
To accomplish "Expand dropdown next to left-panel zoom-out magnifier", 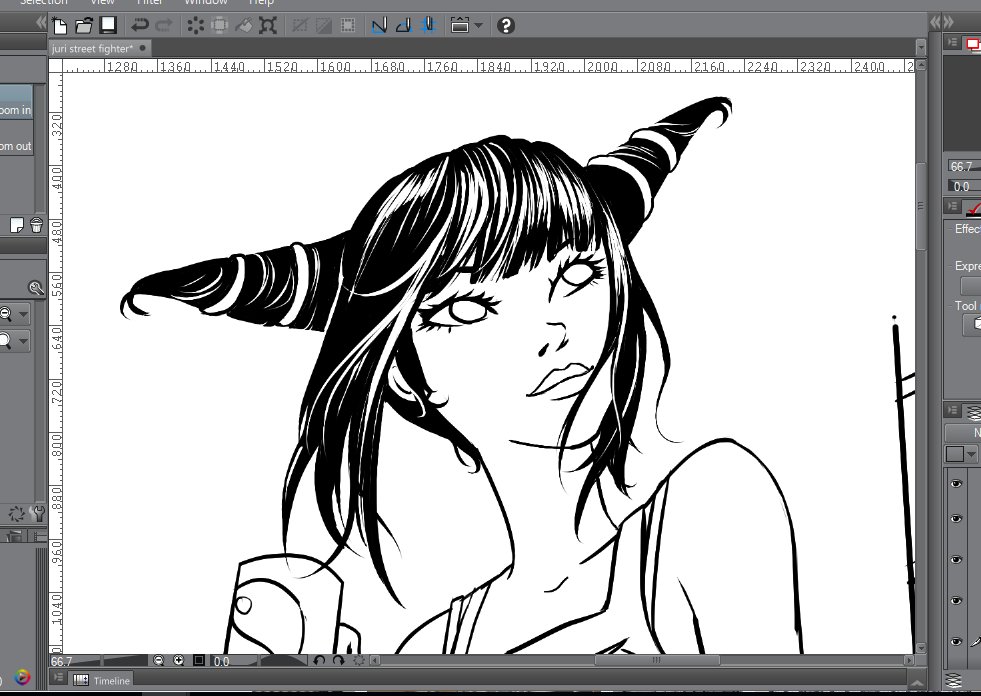I will click(23, 314).
